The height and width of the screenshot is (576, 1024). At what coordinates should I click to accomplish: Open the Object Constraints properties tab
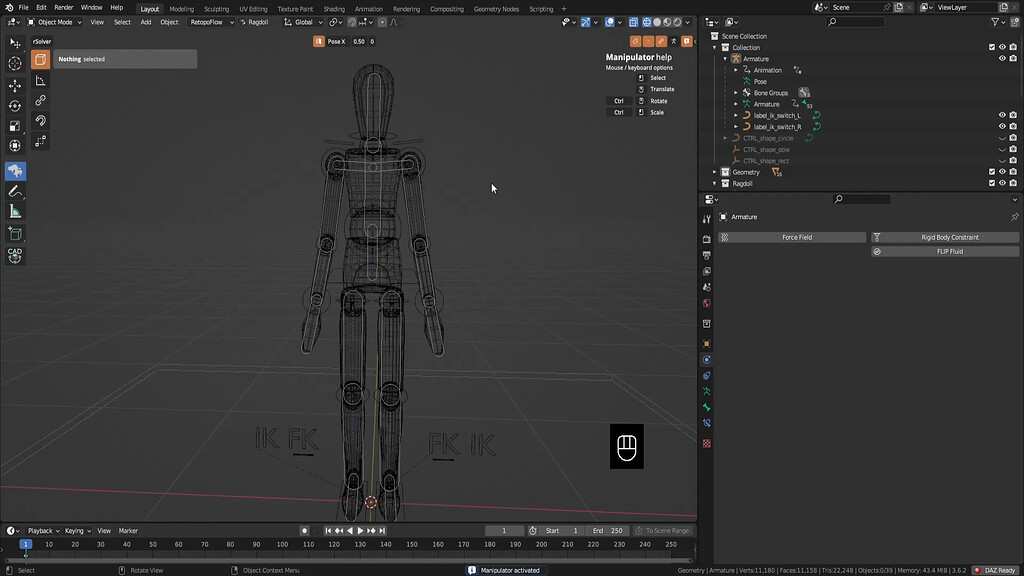point(707,376)
